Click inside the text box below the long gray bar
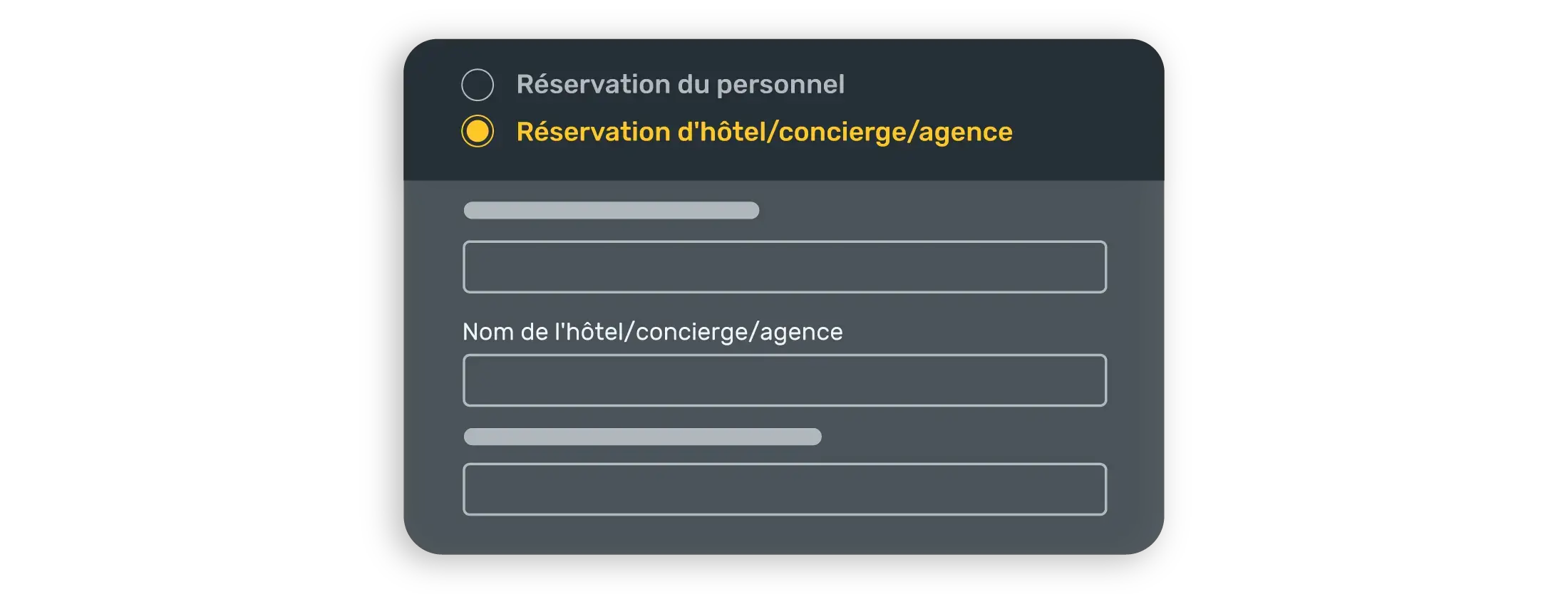 click(784, 489)
